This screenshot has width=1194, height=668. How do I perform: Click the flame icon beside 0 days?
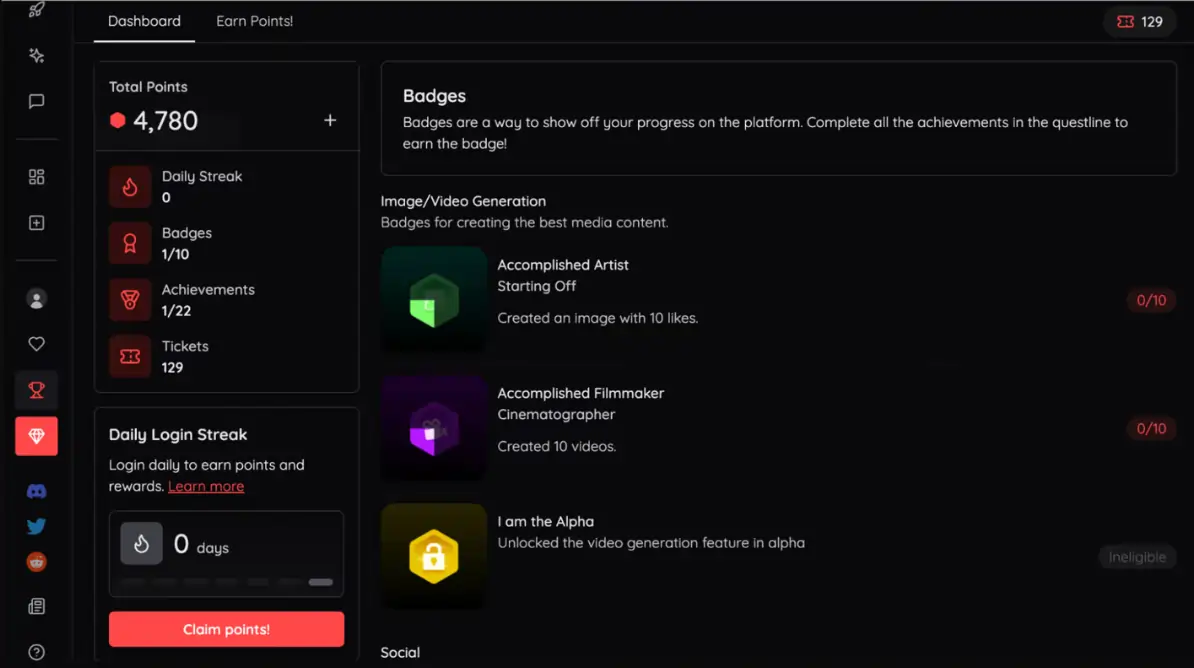pyautogui.click(x=141, y=543)
